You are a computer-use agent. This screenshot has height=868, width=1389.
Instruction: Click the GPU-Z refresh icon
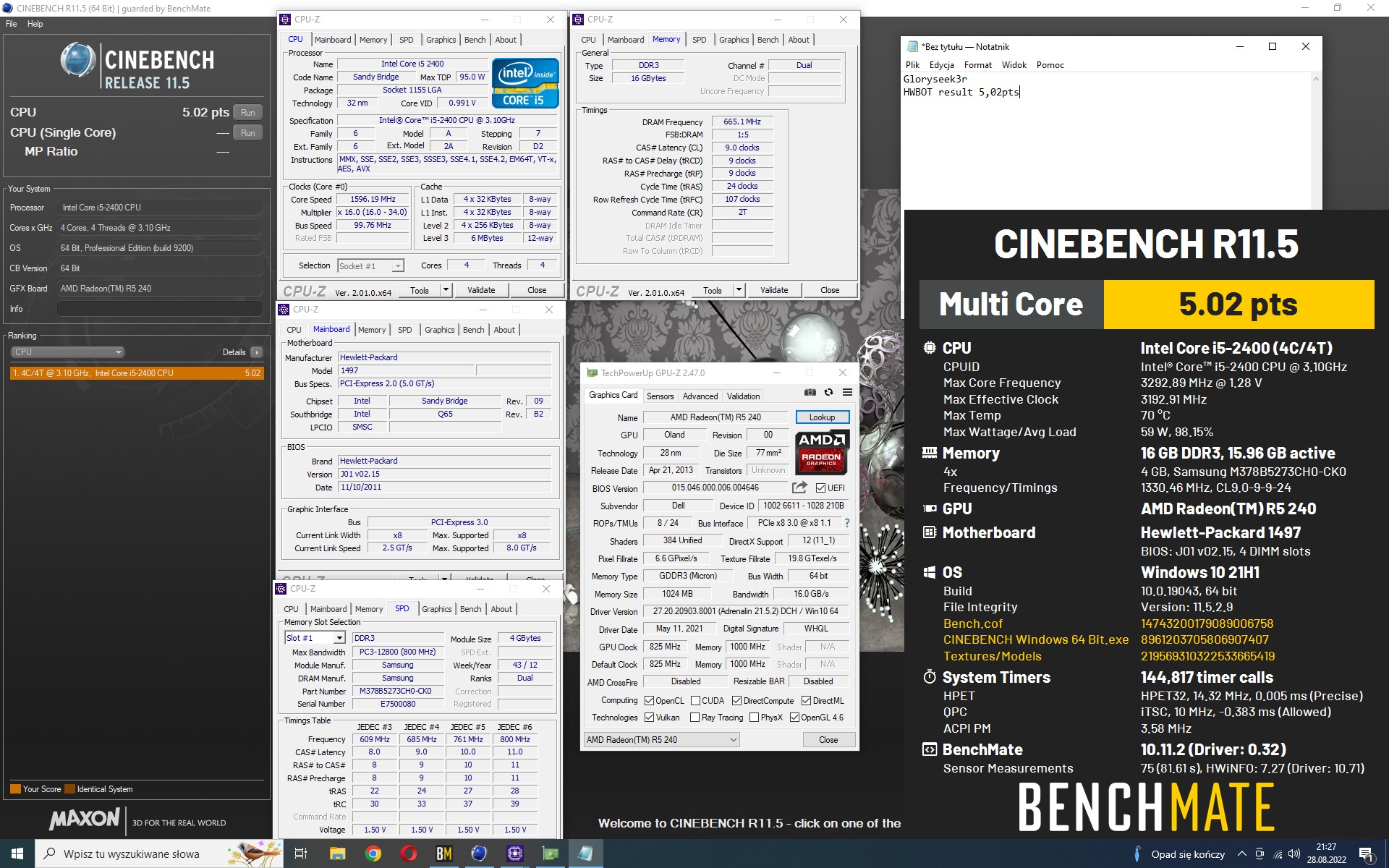(829, 393)
